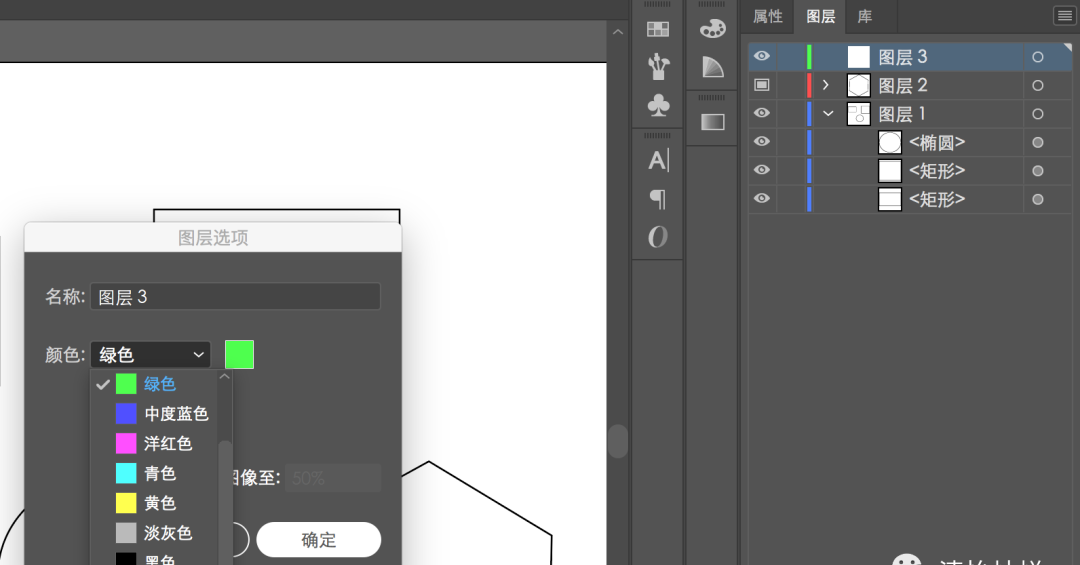Open the Paragraph panel icon
1080x565 pixels.
[x=658, y=199]
